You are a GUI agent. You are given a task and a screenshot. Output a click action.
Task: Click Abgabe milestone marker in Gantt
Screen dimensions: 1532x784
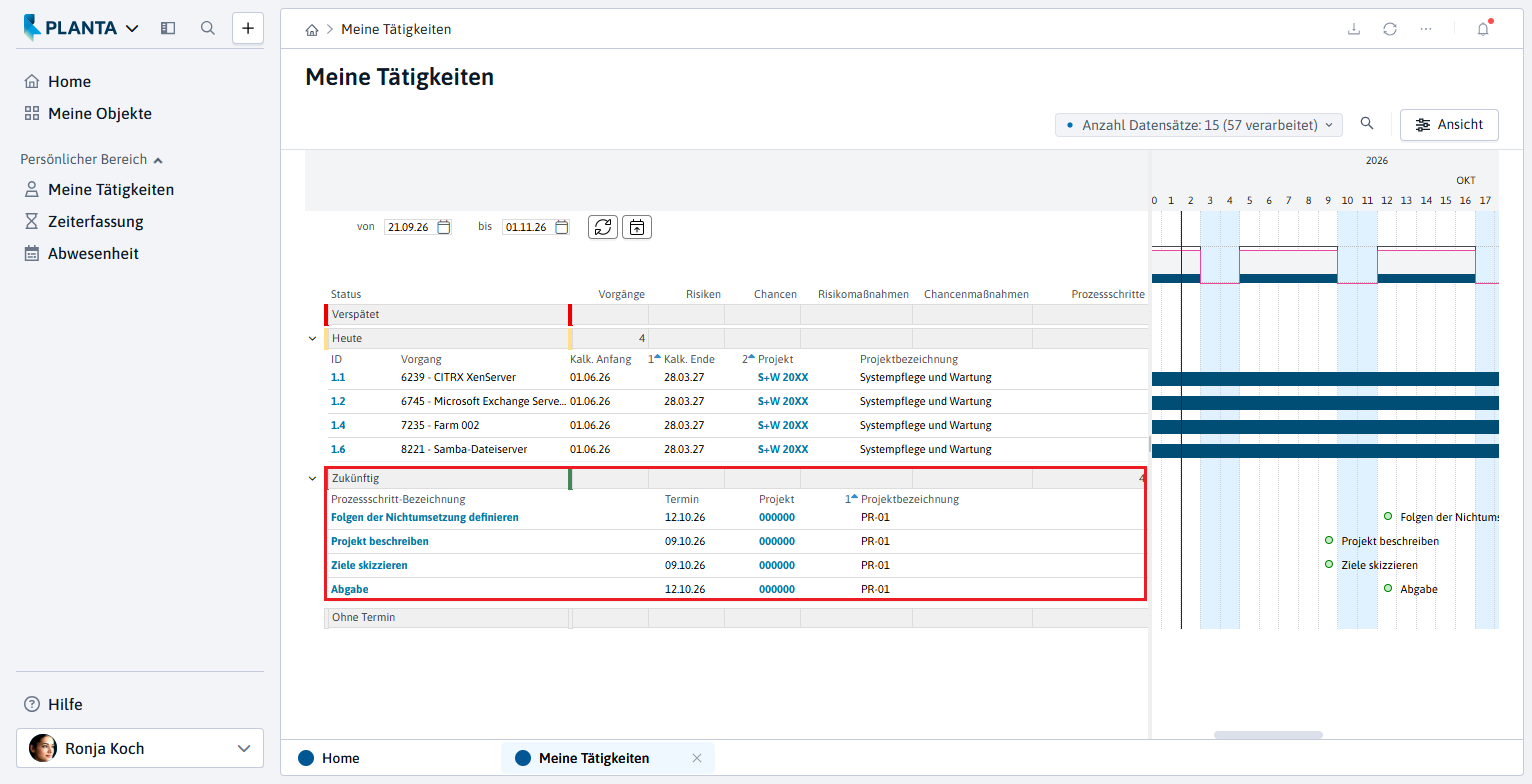(1388, 588)
